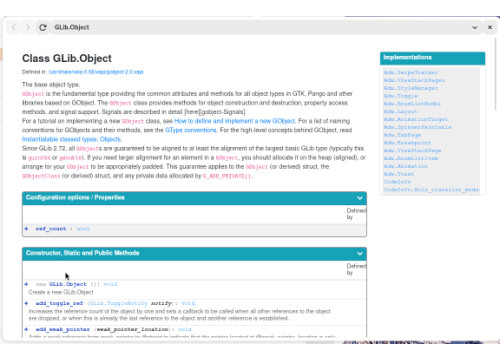
Task: Open the Adw.AnimationTarget implementation link
Action: point(416,119)
